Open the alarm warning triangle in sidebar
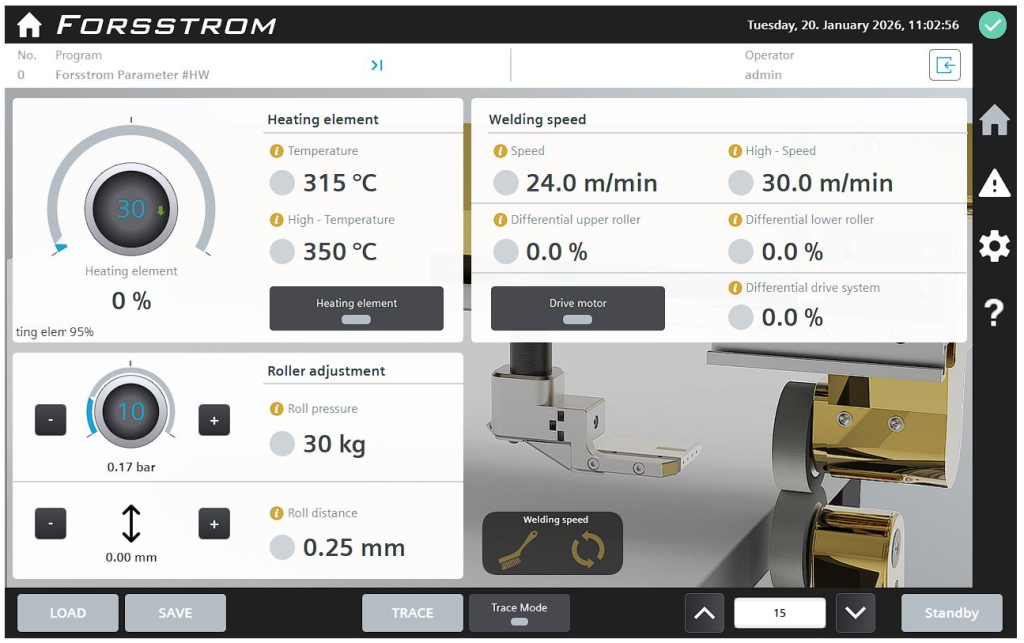The height and width of the screenshot is (643, 1024). 994,183
